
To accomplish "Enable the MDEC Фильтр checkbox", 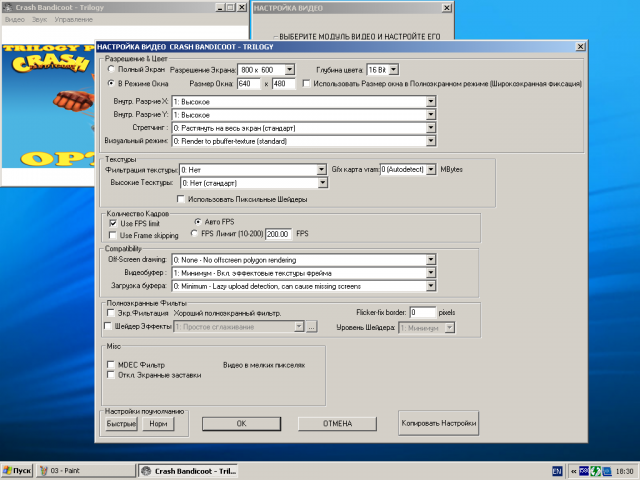I will tap(111, 364).
